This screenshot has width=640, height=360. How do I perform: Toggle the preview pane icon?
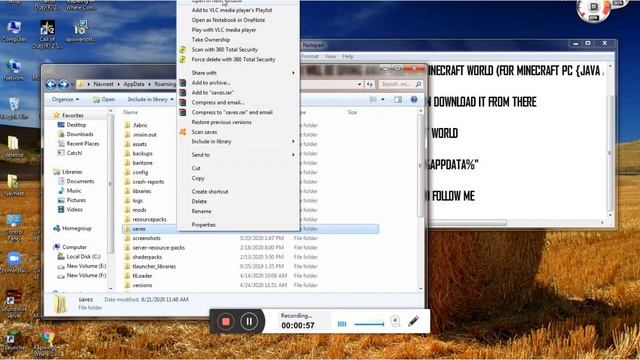pyautogui.click(x=398, y=100)
